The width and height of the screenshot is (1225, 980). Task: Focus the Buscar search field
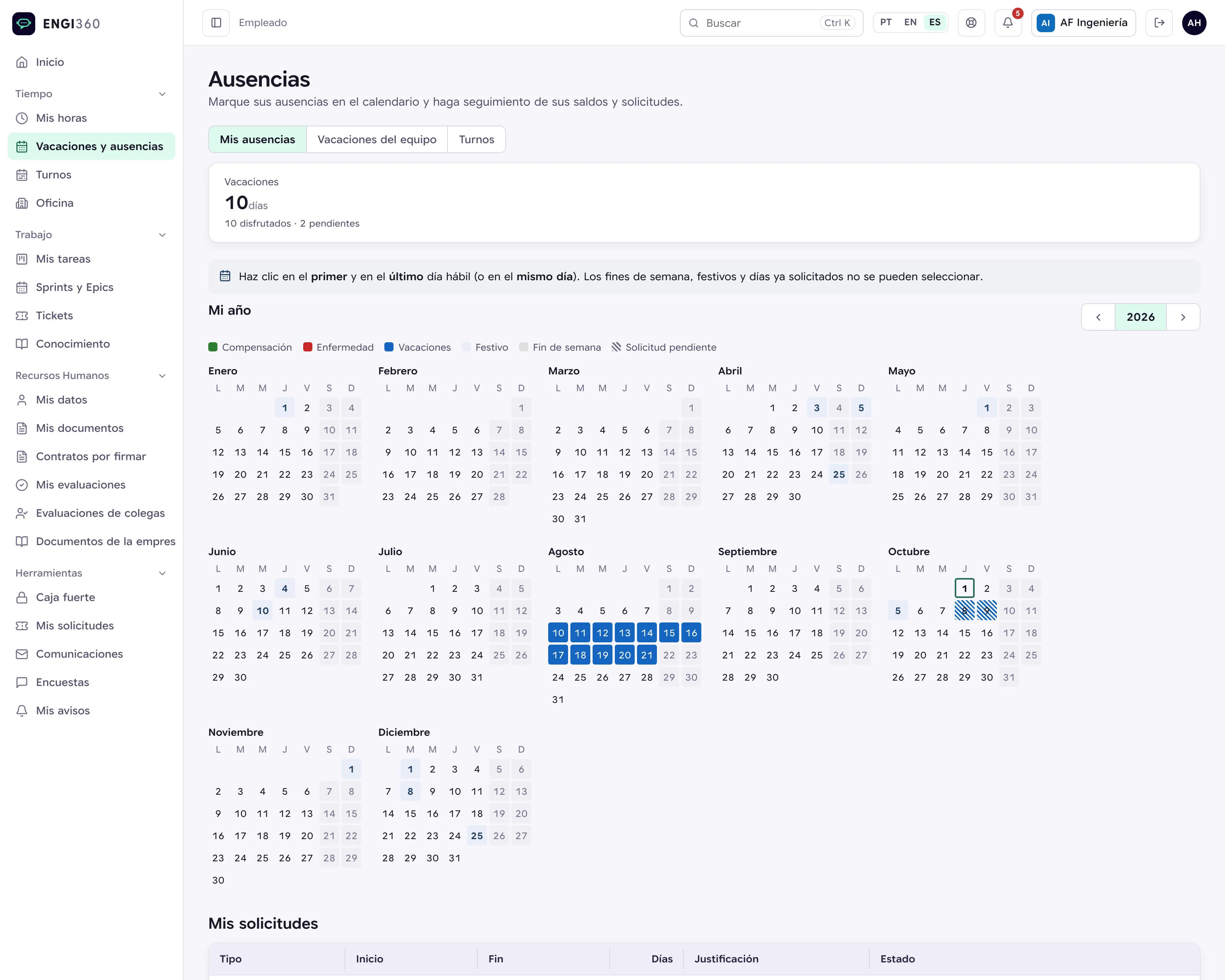(771, 23)
